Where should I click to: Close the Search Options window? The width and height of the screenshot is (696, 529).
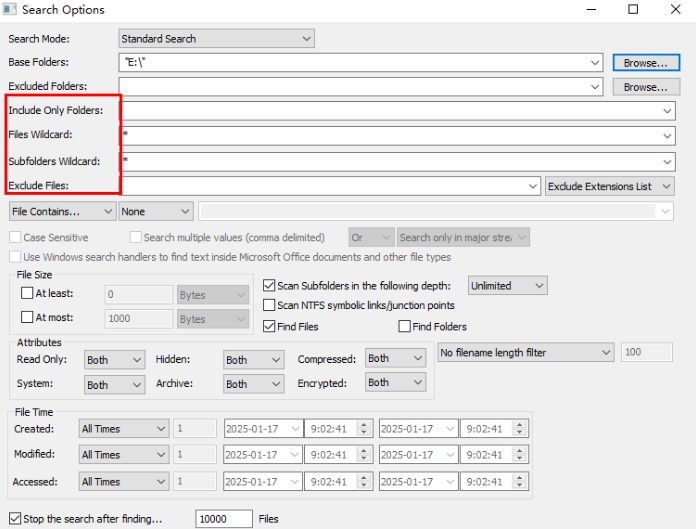[676, 10]
